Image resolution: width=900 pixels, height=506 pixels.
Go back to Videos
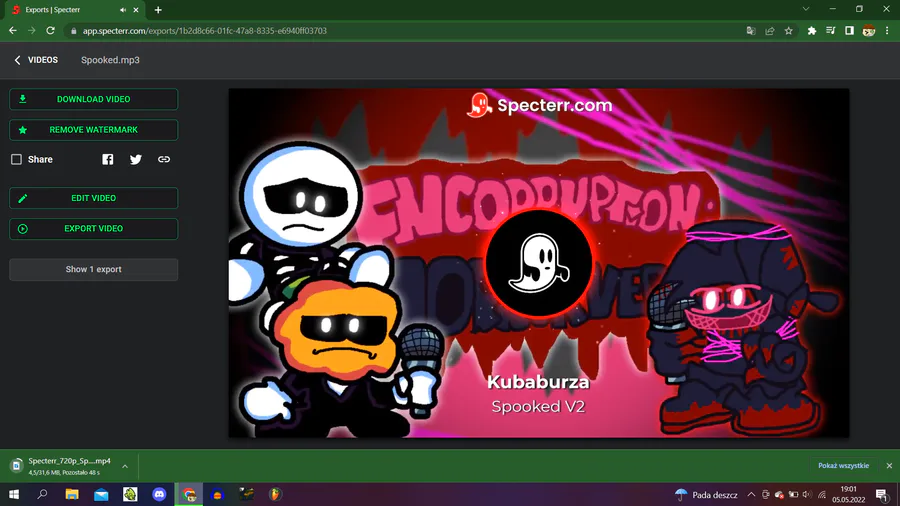pos(36,60)
